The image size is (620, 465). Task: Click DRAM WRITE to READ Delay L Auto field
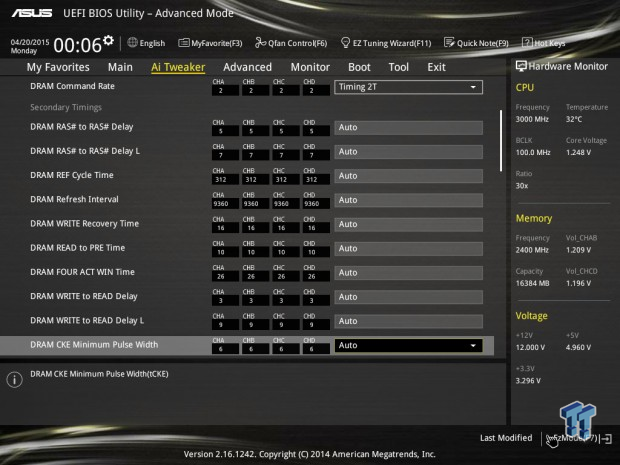[408, 321]
